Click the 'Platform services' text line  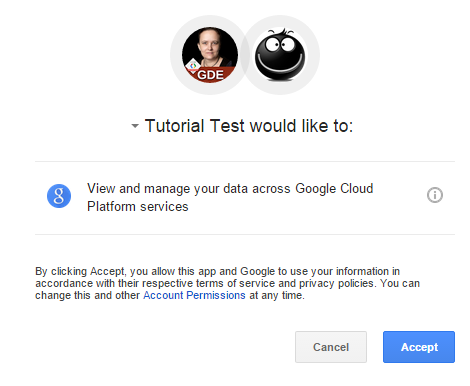point(138,207)
